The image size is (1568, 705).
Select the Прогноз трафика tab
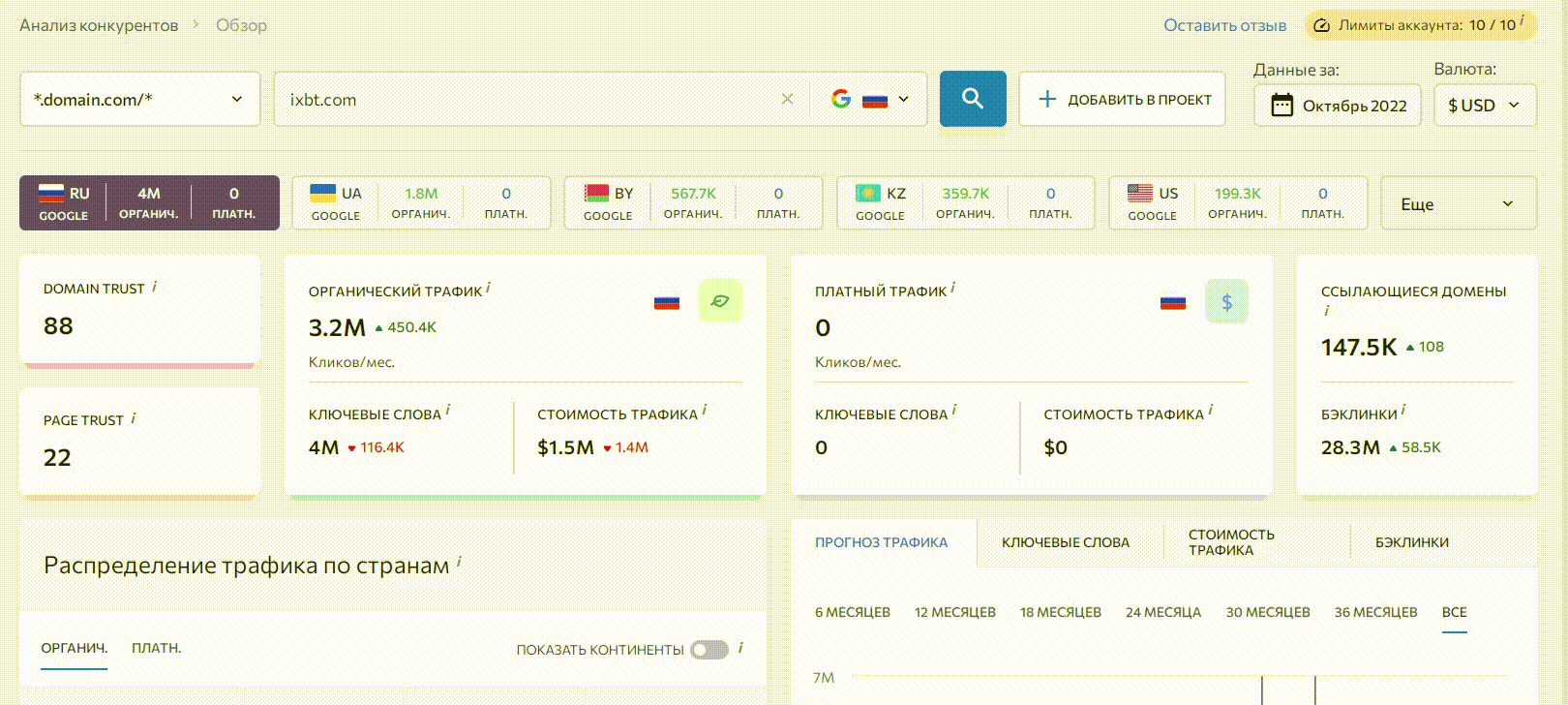(882, 542)
